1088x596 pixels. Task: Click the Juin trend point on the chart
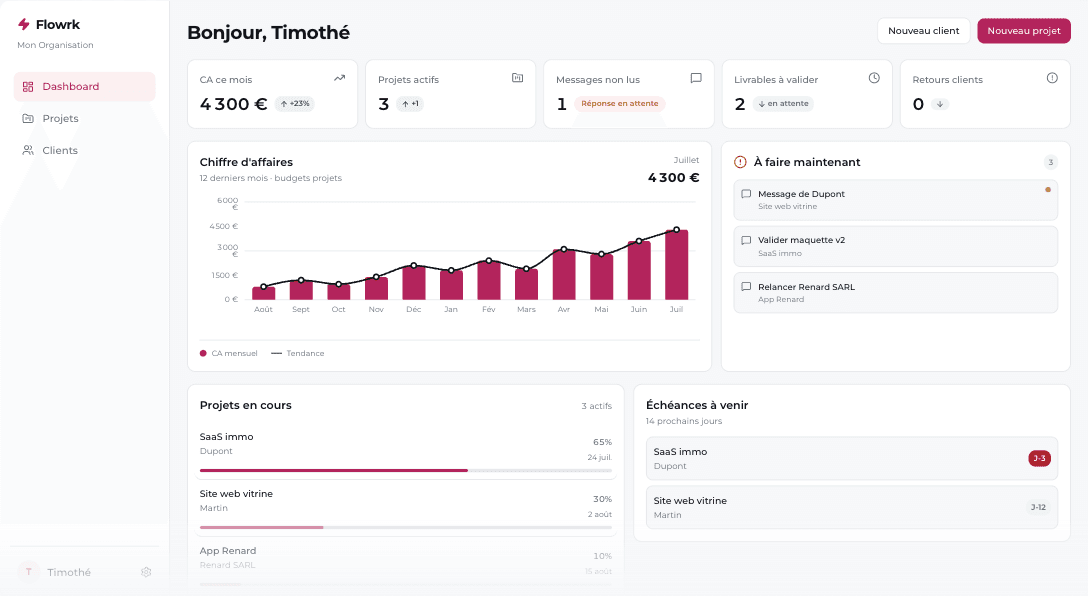click(x=639, y=241)
